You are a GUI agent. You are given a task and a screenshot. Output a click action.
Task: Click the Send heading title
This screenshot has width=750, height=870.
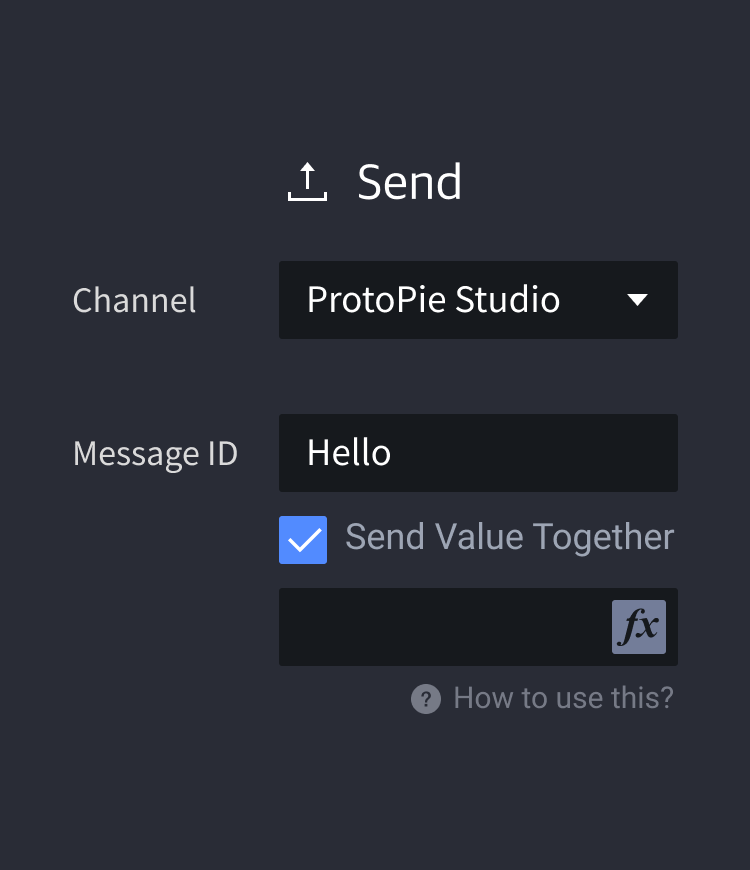(409, 182)
